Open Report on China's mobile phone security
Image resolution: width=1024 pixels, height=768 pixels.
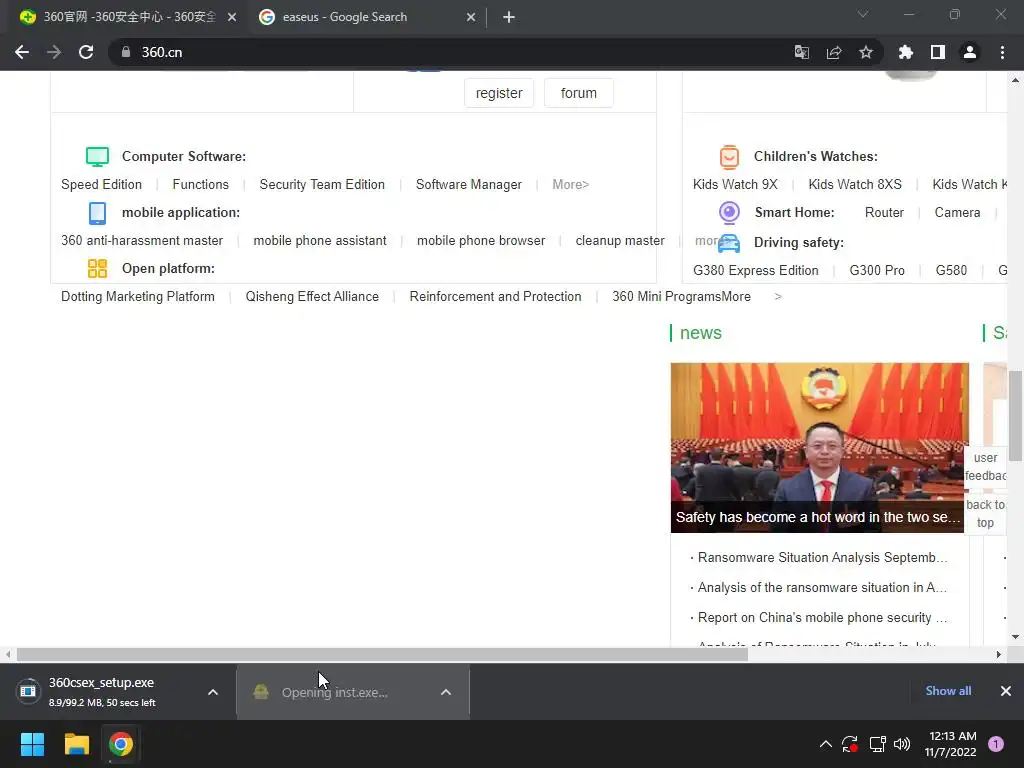[x=822, y=618]
